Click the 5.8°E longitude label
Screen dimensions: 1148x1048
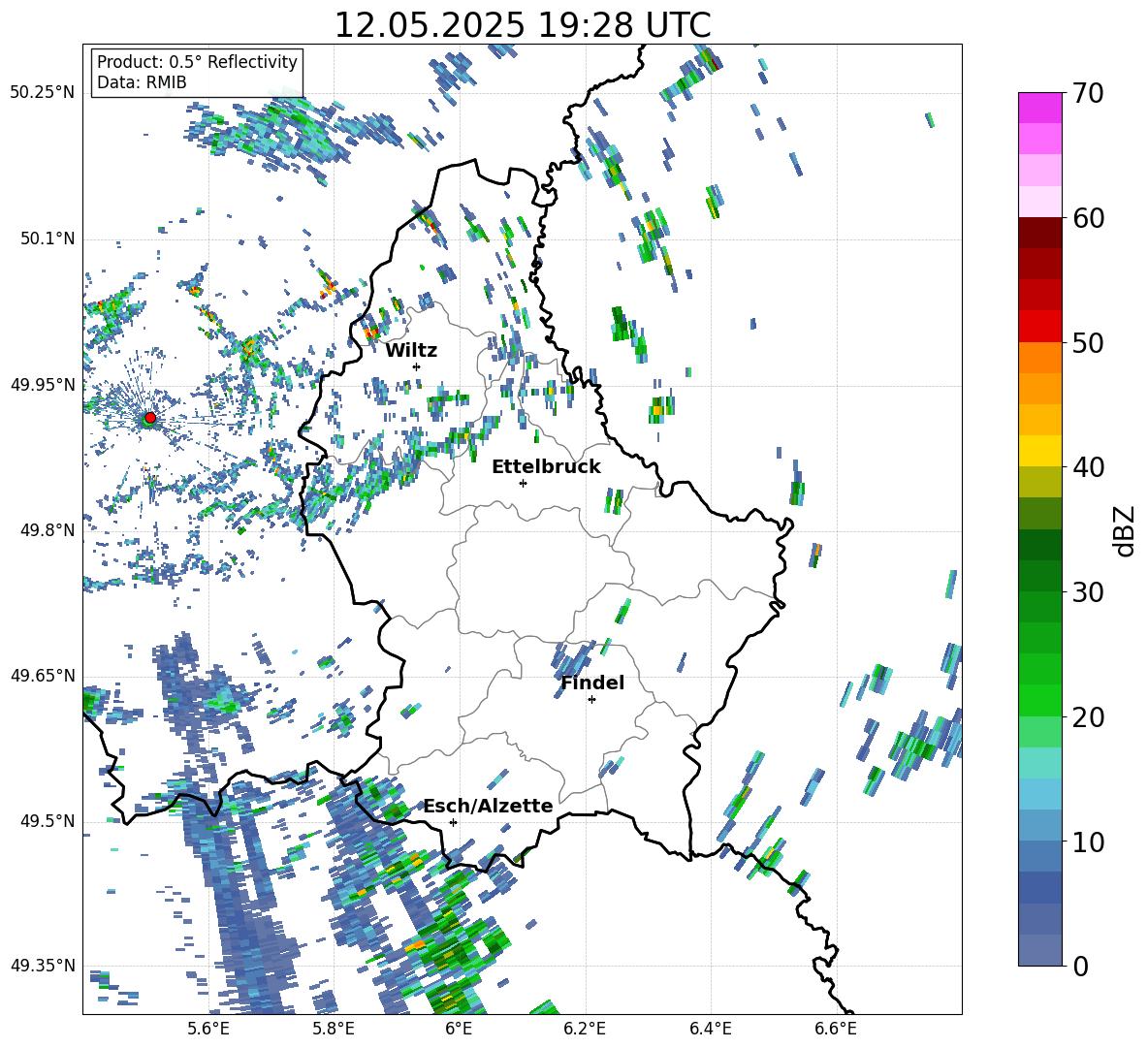tap(334, 1030)
